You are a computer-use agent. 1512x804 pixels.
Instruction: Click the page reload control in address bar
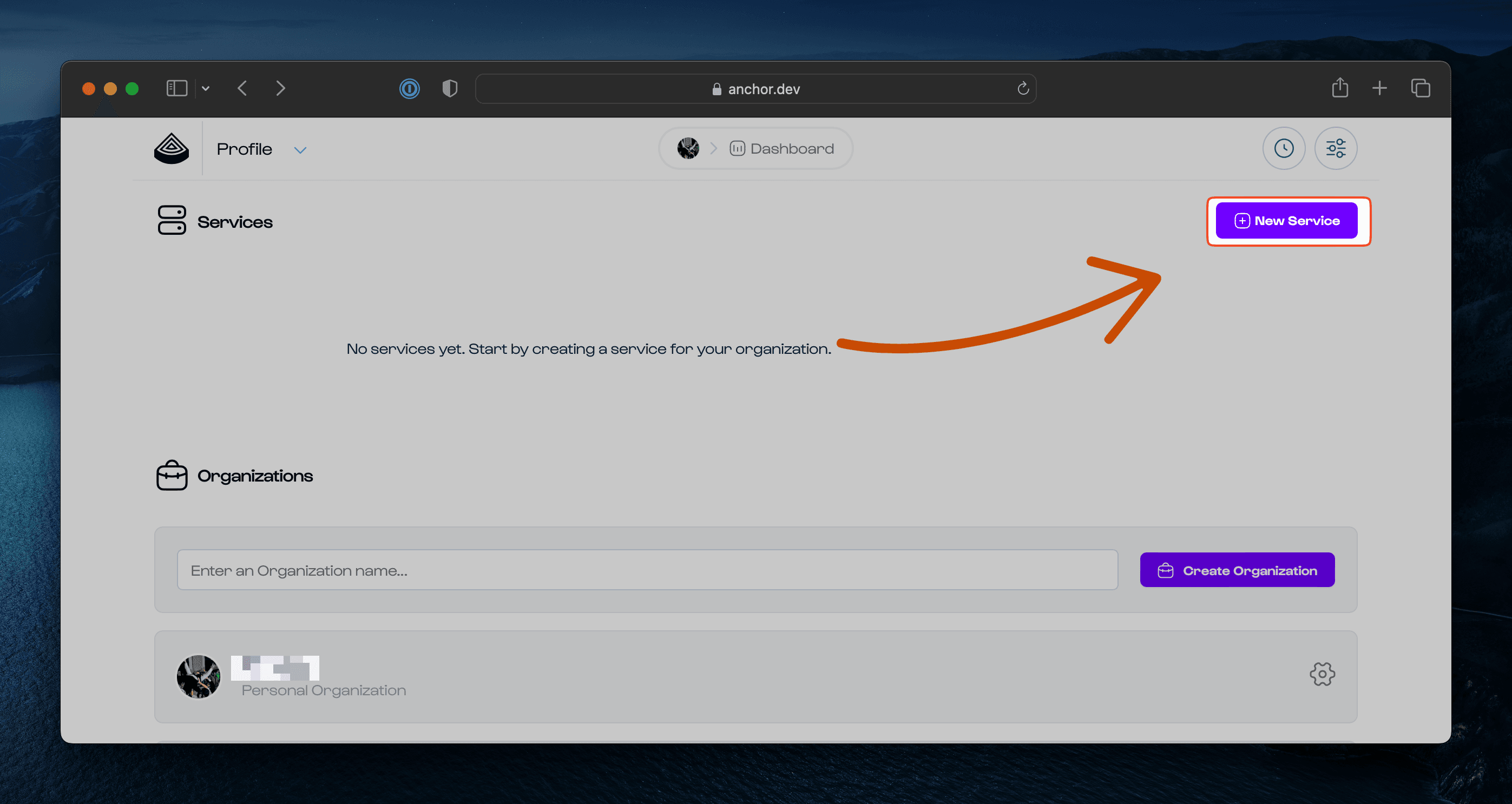click(x=1022, y=89)
